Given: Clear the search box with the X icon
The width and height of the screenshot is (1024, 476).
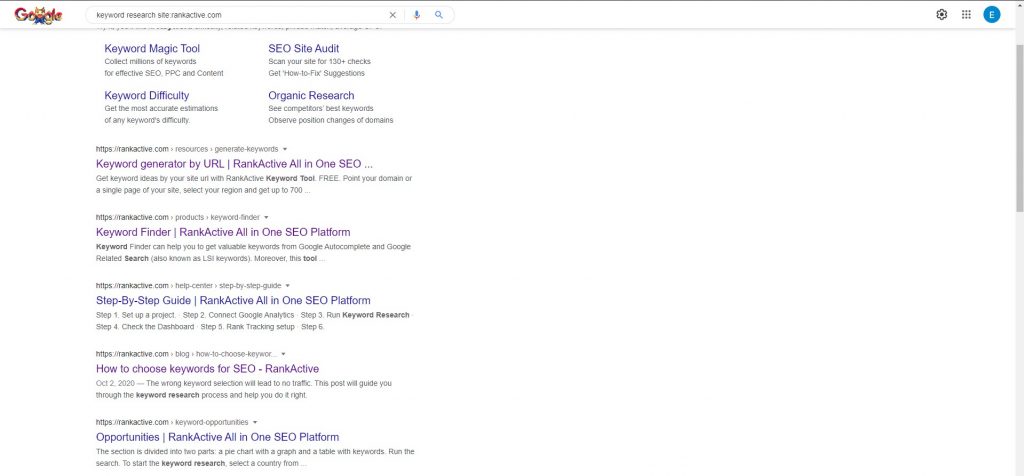Looking at the screenshot, I should [x=392, y=15].
